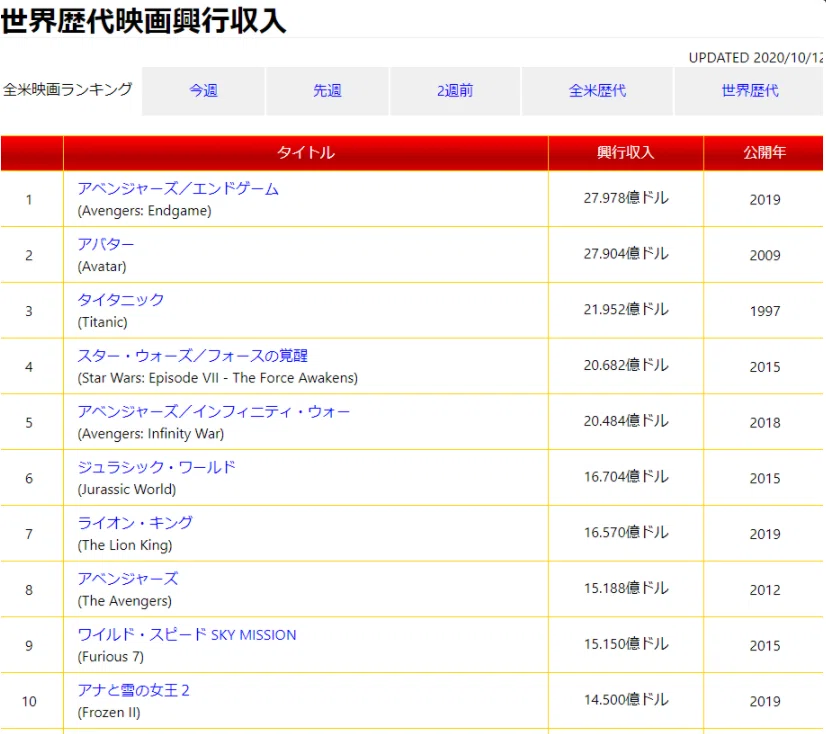This screenshot has height=734, width=826.
Task: Select the page heading 世界歴代映画興行収入
Action: tap(143, 21)
